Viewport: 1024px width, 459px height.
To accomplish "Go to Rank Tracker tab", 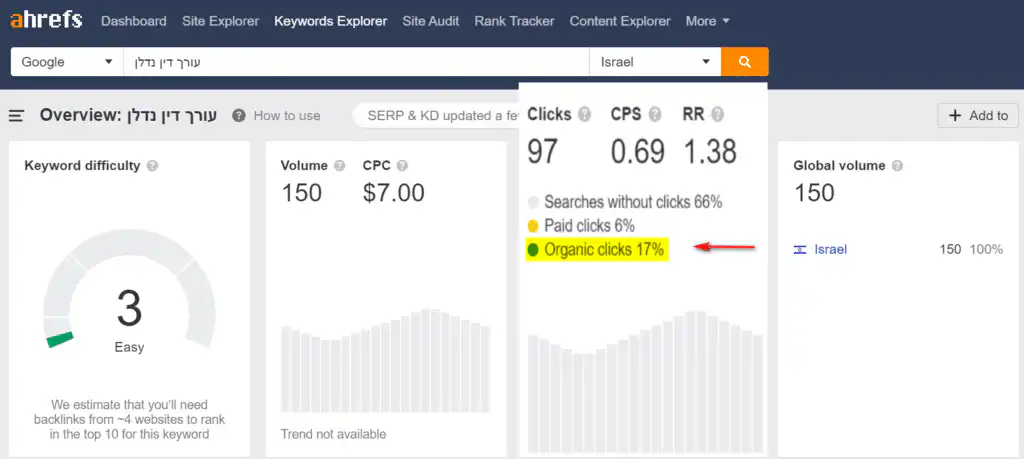I will 514,21.
